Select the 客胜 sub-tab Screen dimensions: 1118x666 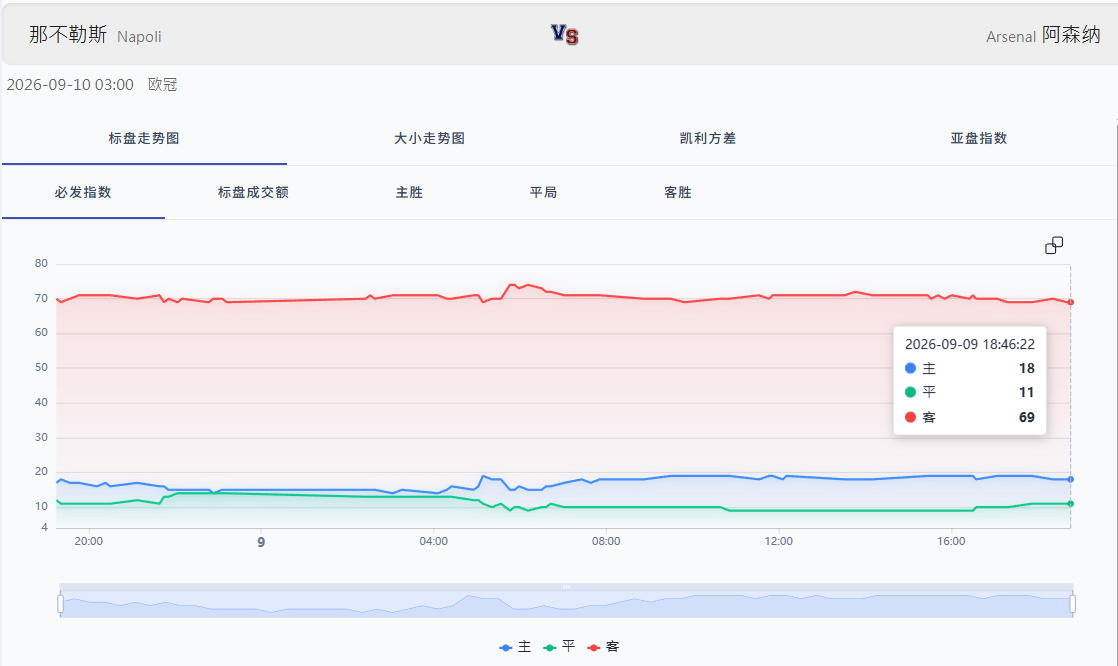[677, 193]
